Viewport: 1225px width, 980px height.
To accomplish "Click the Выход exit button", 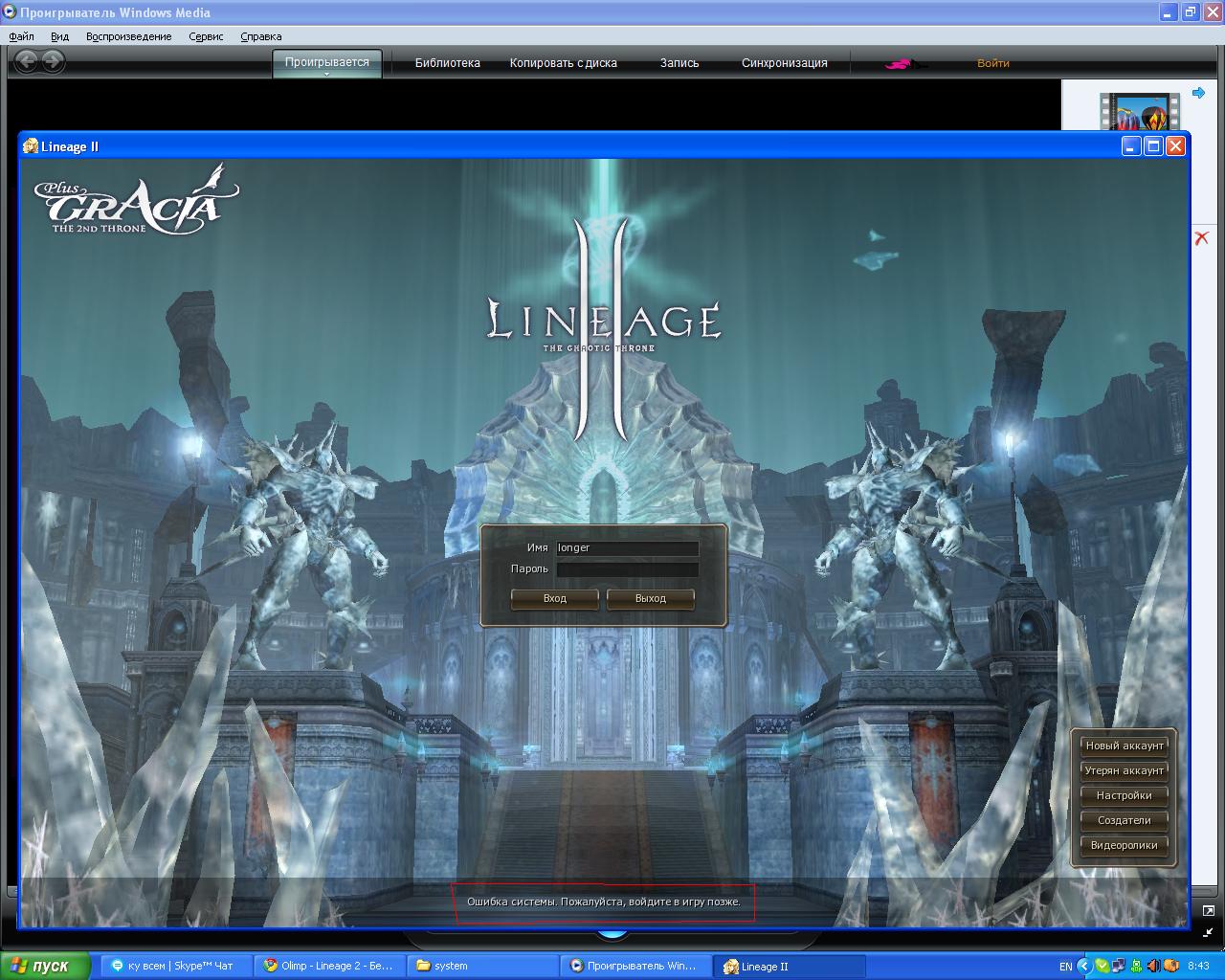I will click(x=651, y=598).
